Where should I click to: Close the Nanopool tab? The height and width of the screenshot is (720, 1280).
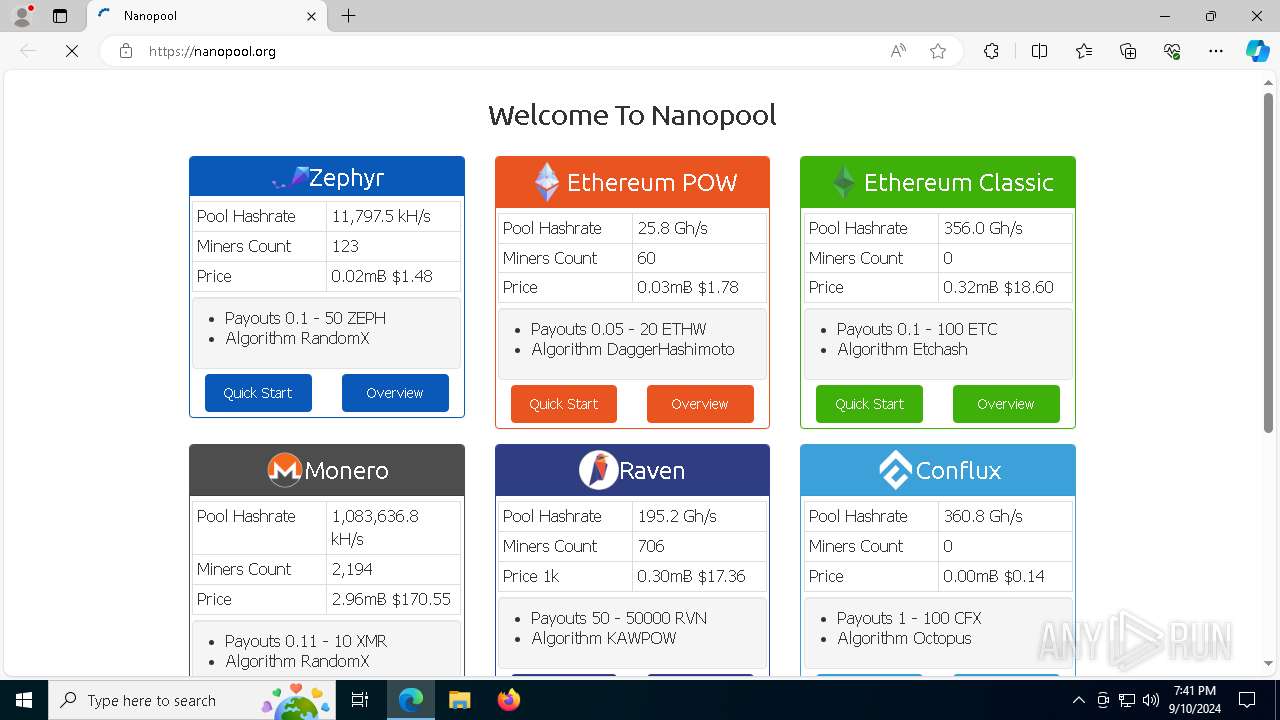point(311,16)
